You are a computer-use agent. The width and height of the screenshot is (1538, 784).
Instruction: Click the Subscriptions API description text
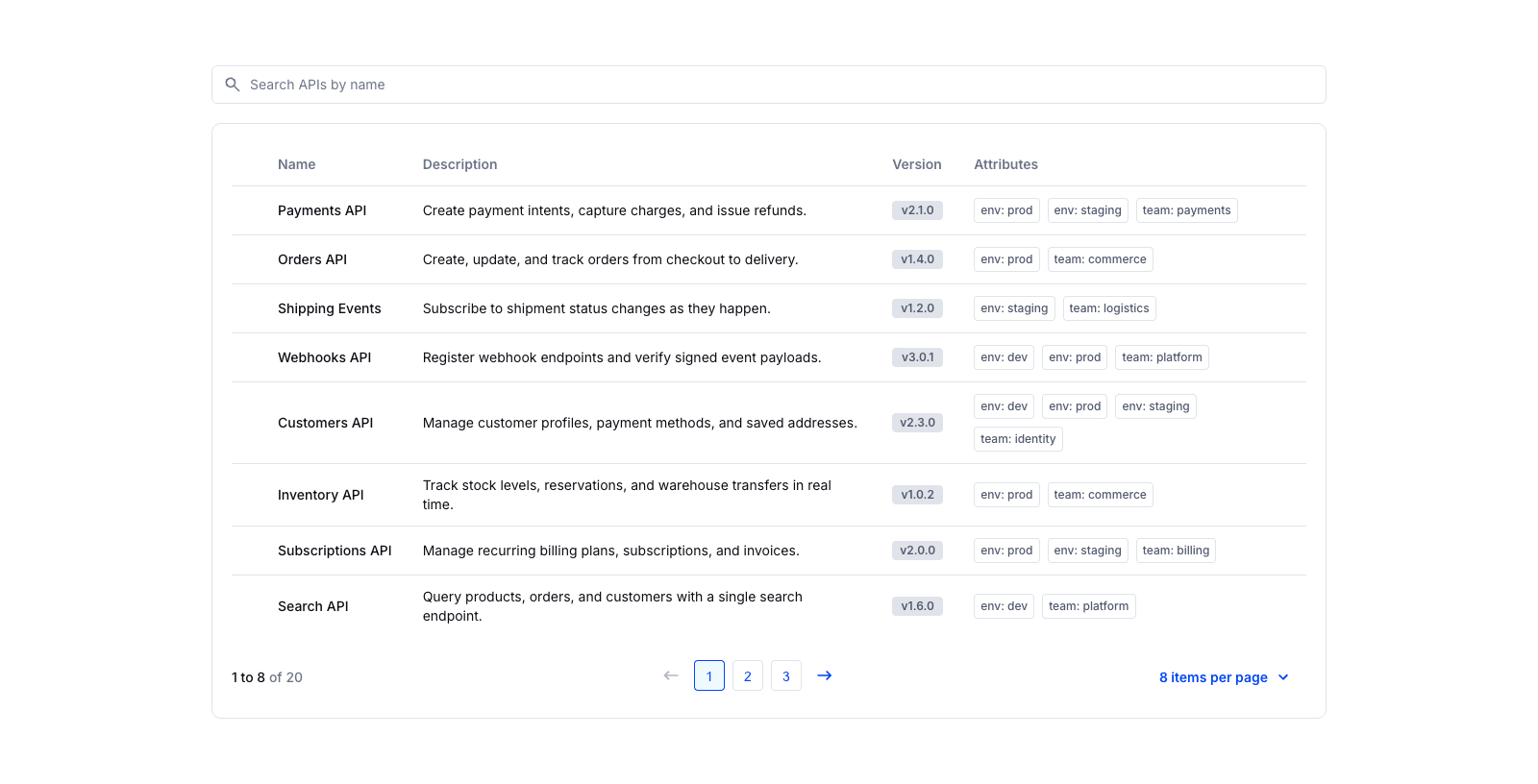pyautogui.click(x=611, y=551)
